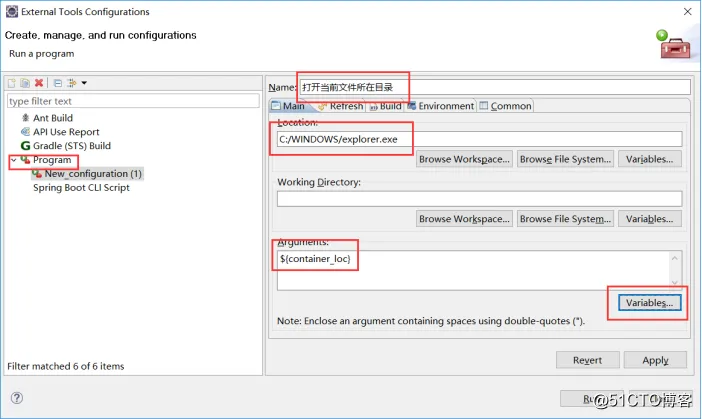Click the Arguments scrollbar up arrow

coord(675,258)
